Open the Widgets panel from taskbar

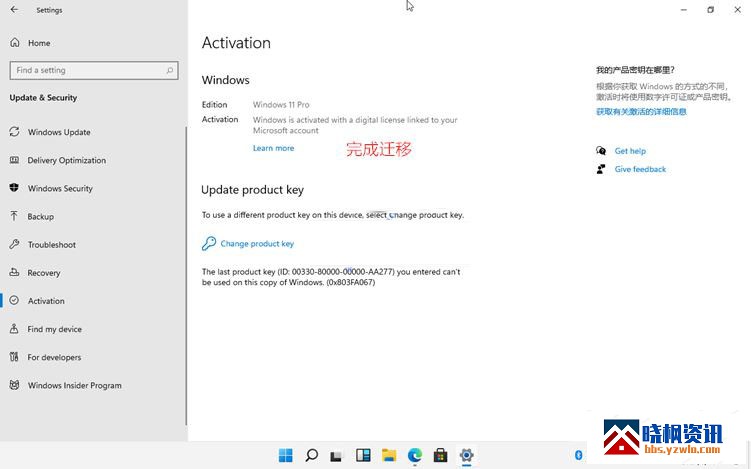pos(363,455)
